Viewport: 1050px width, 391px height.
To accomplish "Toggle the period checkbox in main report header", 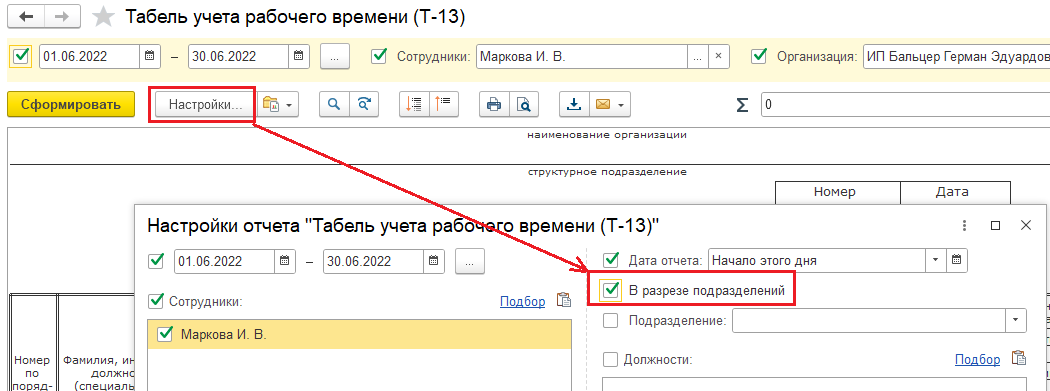I will click(21, 56).
